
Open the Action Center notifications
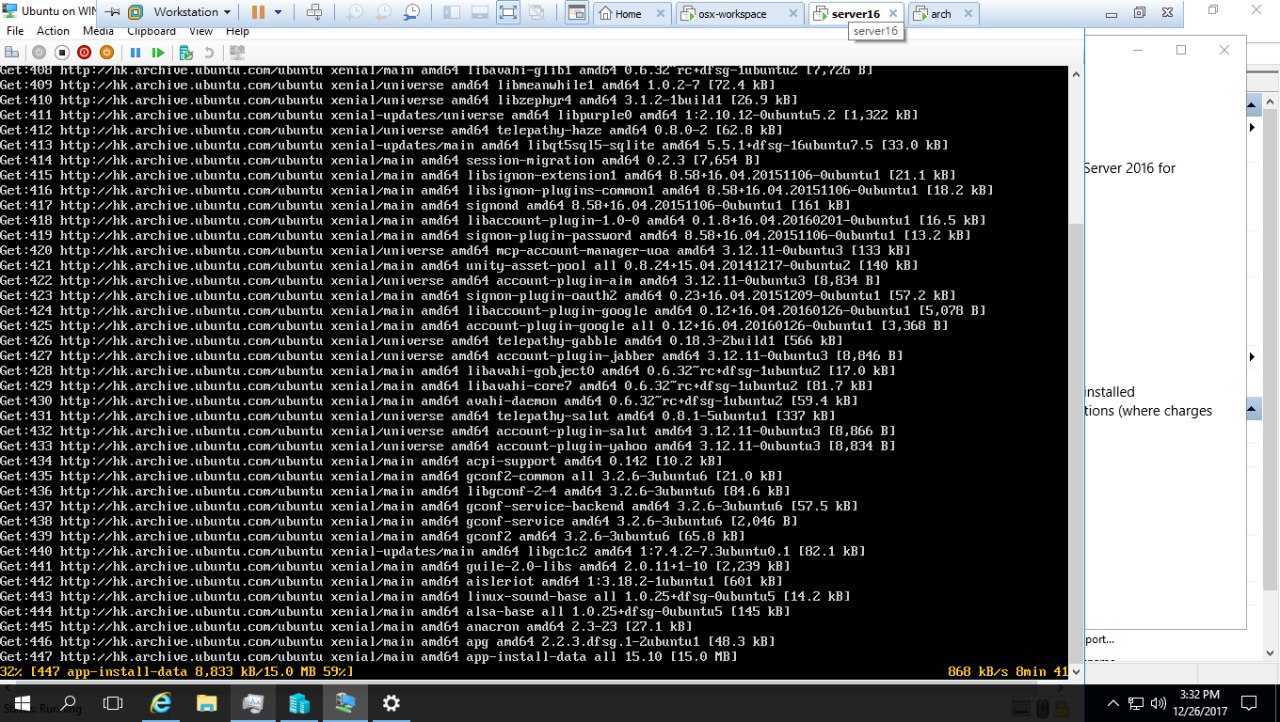click(1248, 704)
